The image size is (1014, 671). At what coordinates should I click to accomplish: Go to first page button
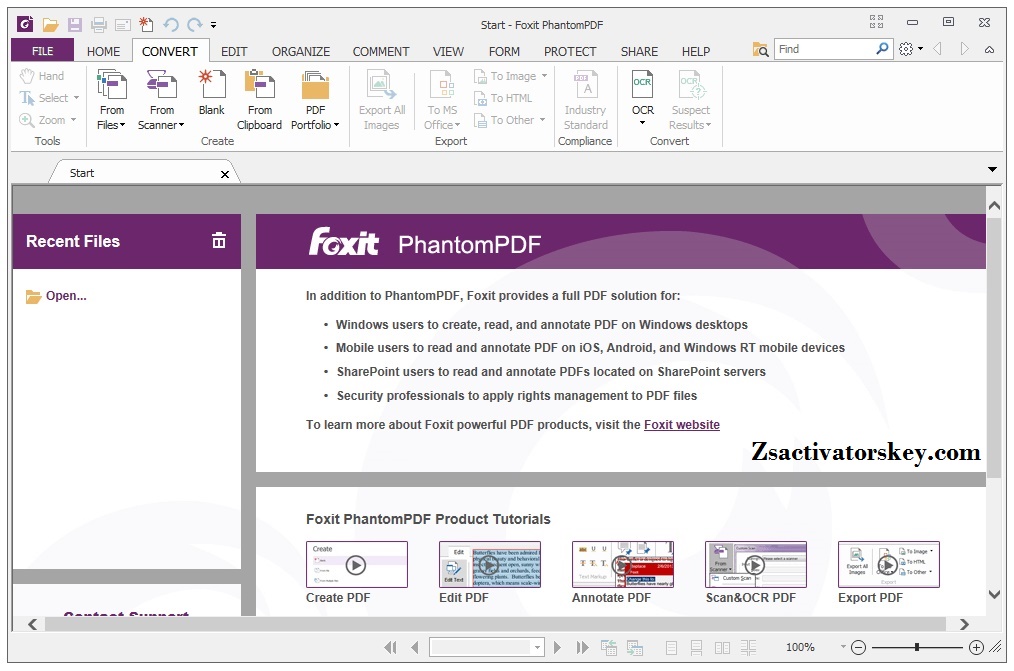(390, 647)
